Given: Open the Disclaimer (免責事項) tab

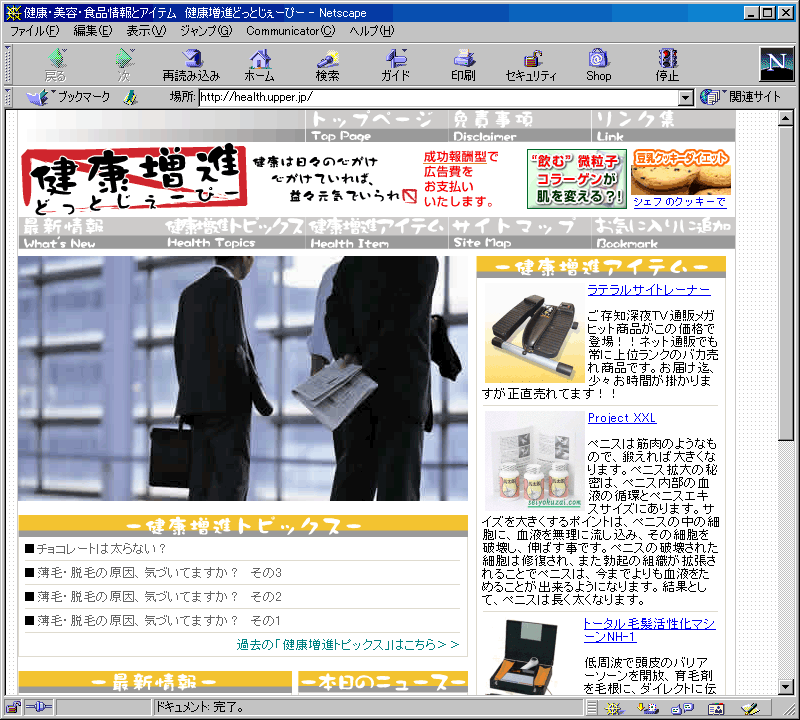Looking at the screenshot, I should coord(519,126).
